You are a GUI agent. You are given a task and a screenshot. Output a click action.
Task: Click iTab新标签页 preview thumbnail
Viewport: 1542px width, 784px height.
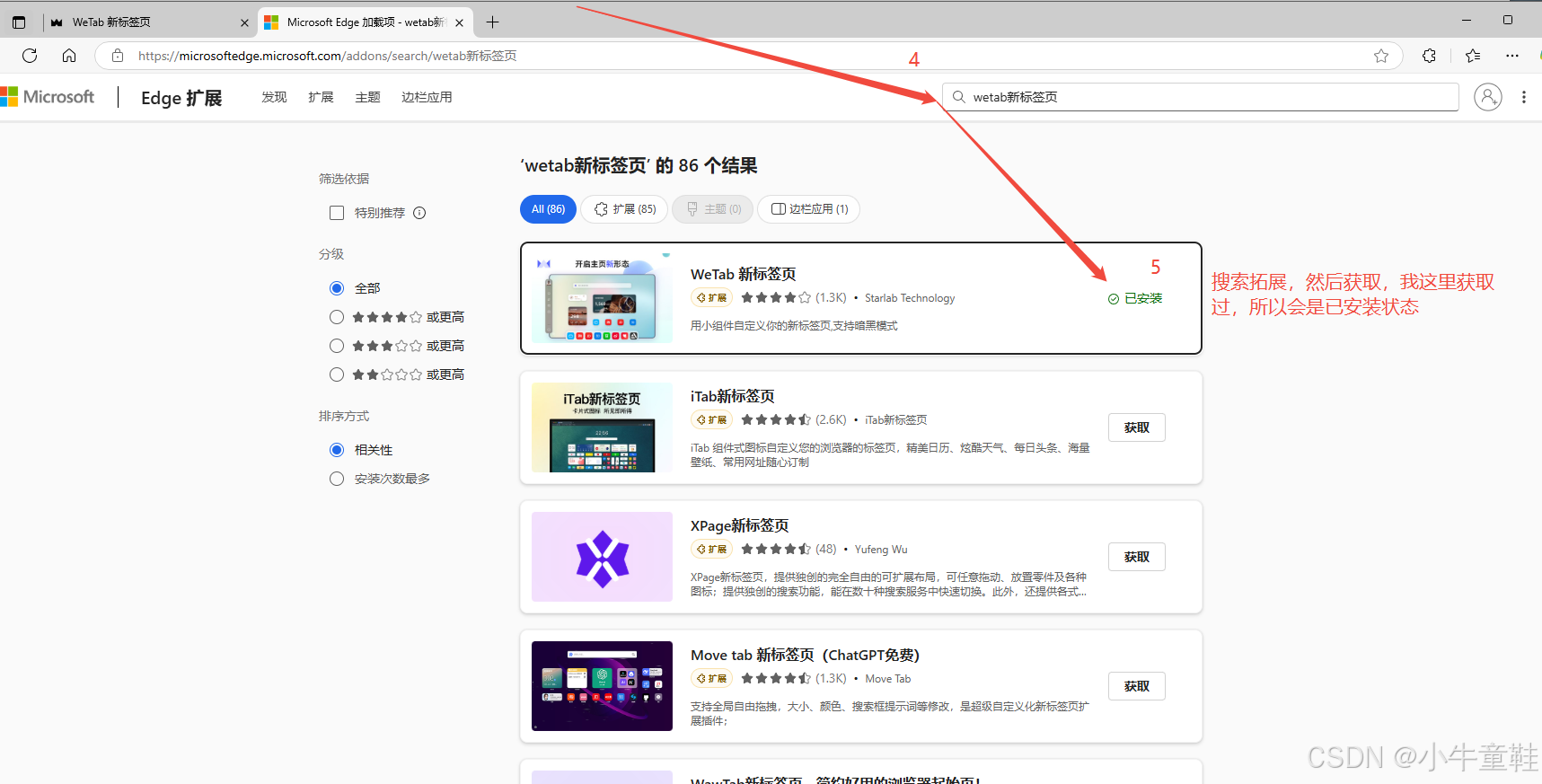click(602, 427)
